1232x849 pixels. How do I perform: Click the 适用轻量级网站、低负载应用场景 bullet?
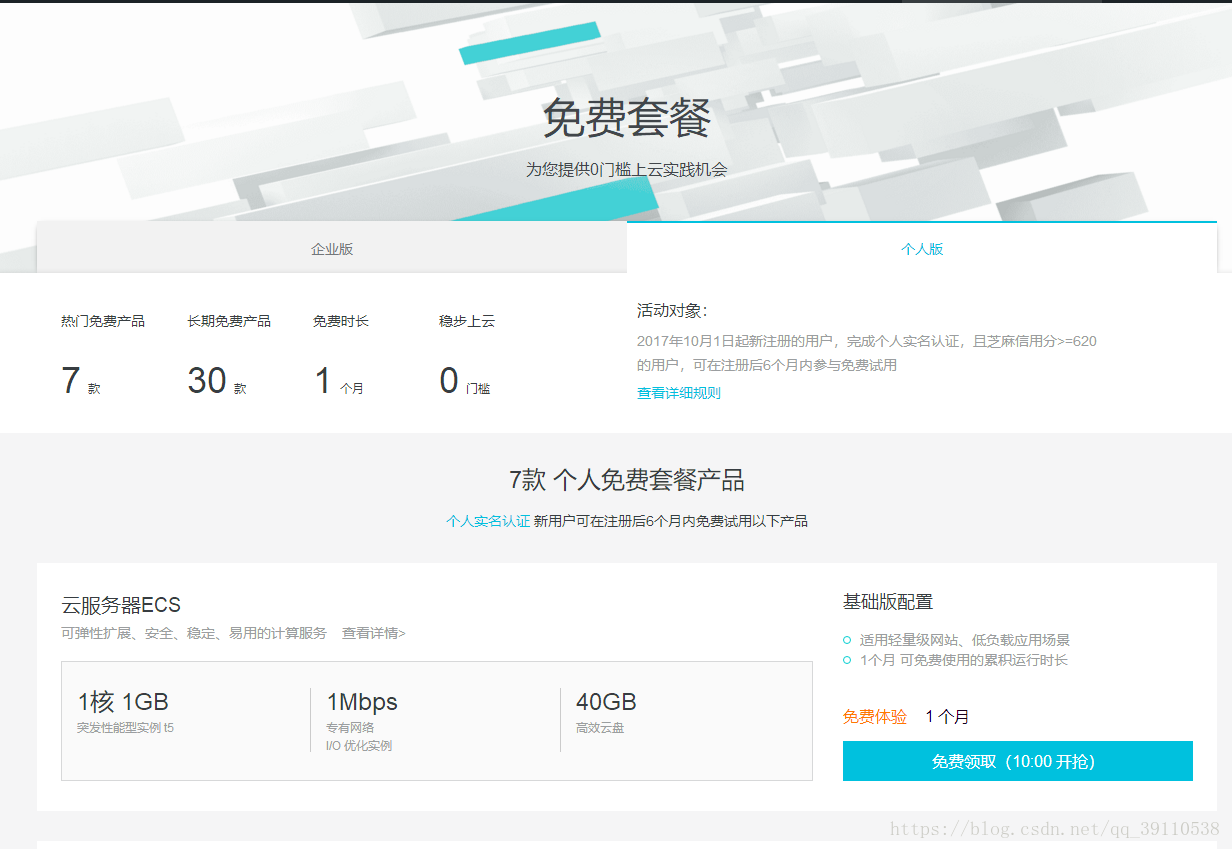click(x=965, y=640)
